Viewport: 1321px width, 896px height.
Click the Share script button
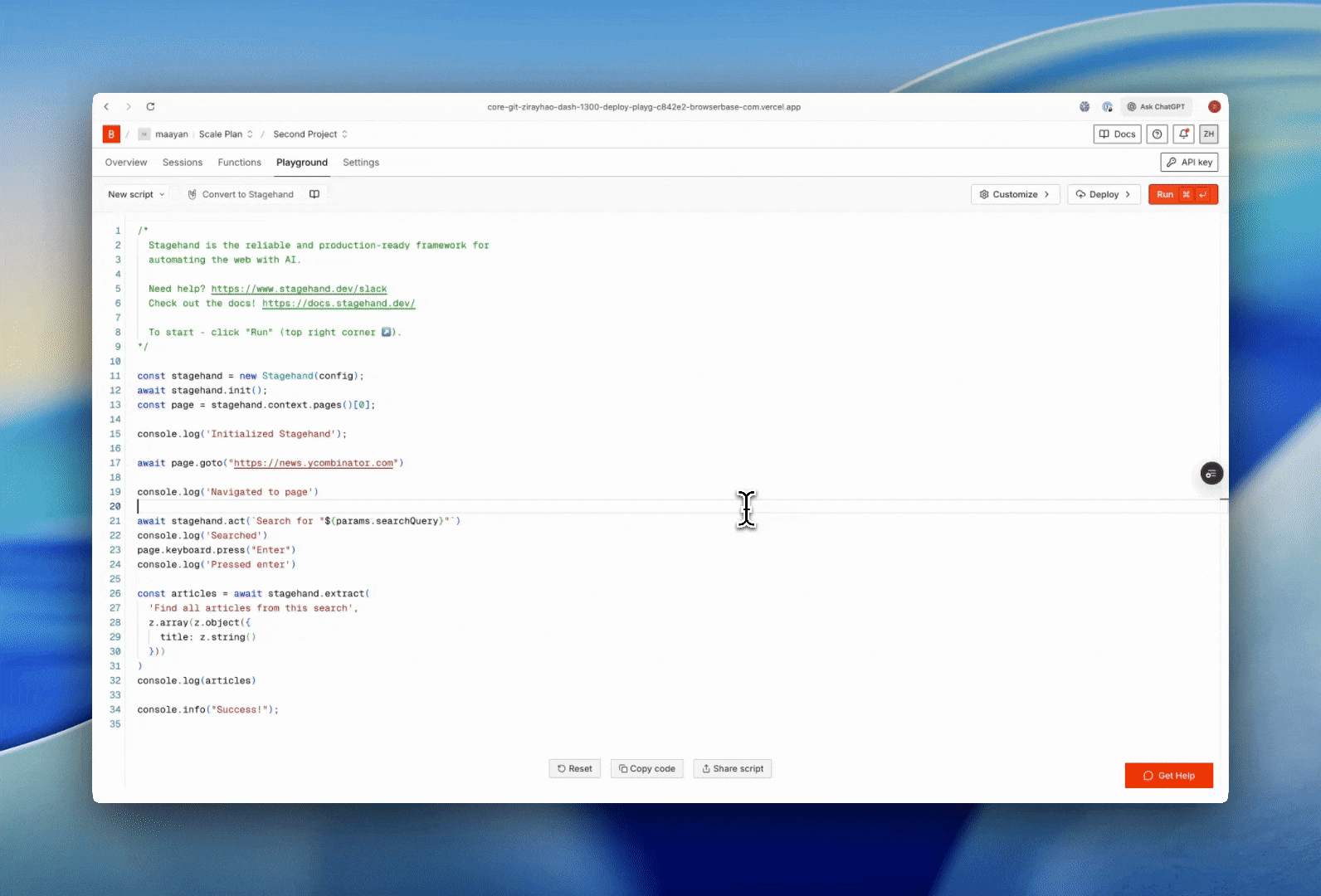pyautogui.click(x=732, y=768)
